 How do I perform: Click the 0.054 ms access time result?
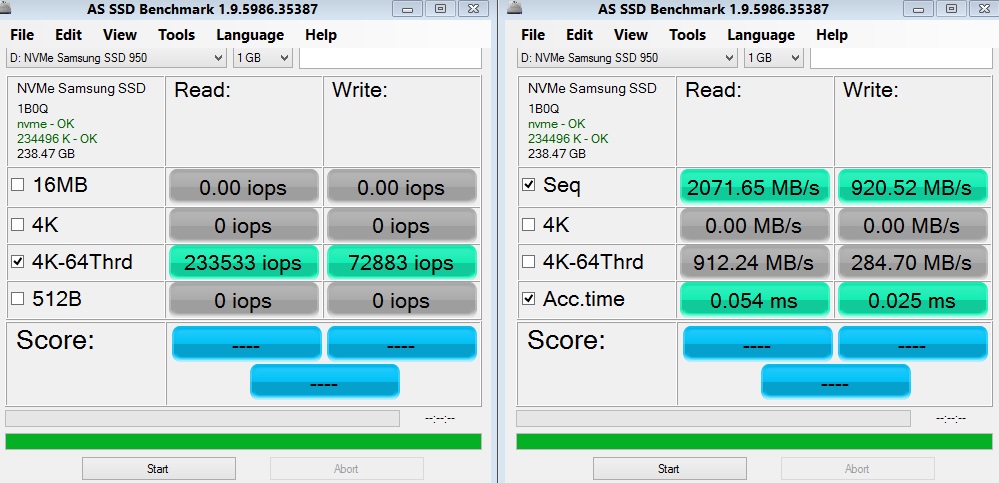coord(754,299)
